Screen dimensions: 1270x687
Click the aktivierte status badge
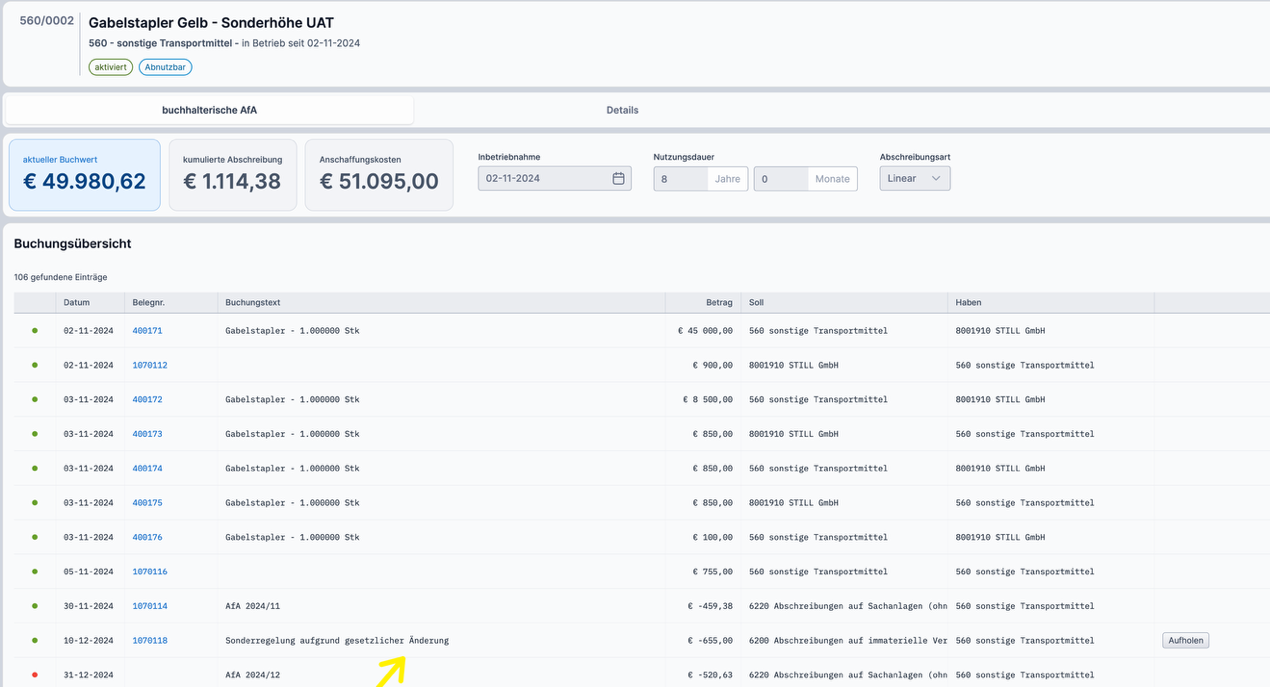click(110, 68)
